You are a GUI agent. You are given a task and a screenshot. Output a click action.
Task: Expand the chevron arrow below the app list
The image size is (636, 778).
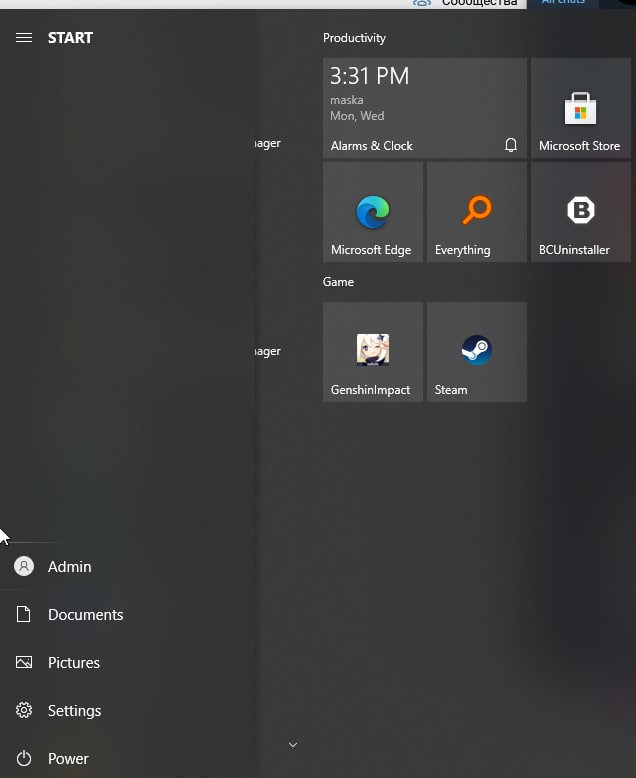[293, 745]
